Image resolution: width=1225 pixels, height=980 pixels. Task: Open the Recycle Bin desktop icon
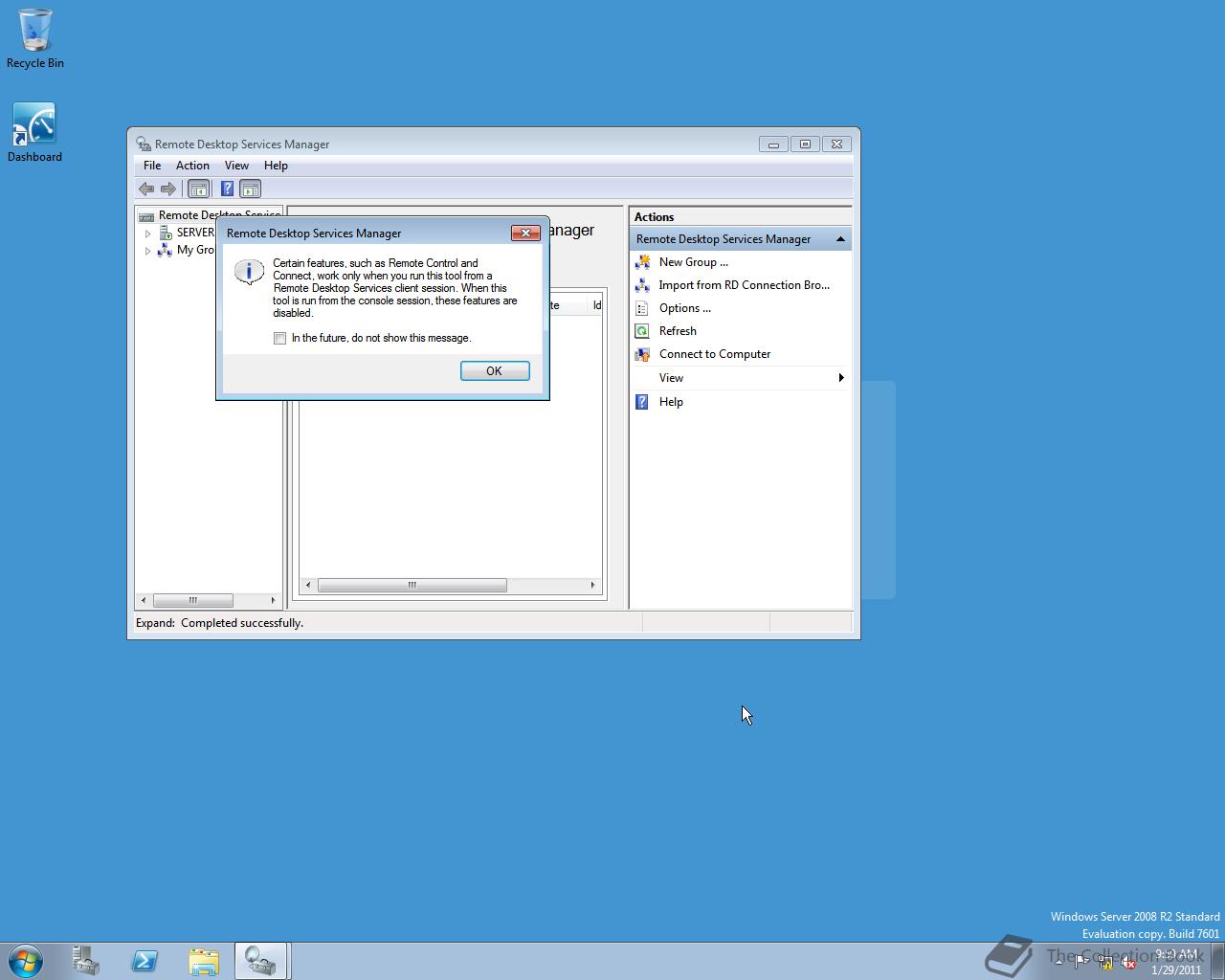[35, 38]
